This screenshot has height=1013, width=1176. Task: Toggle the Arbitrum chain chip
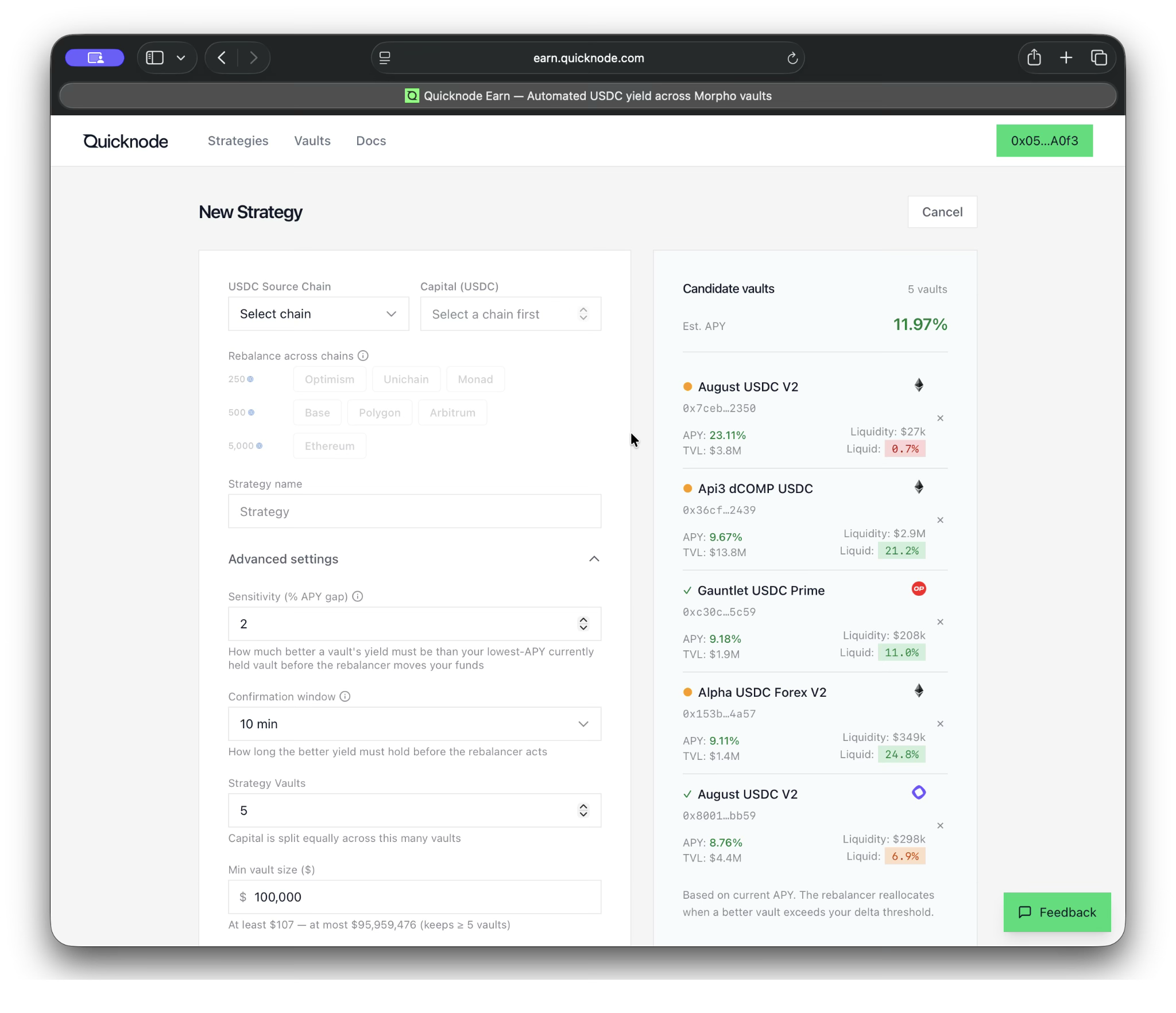pyautogui.click(x=452, y=413)
